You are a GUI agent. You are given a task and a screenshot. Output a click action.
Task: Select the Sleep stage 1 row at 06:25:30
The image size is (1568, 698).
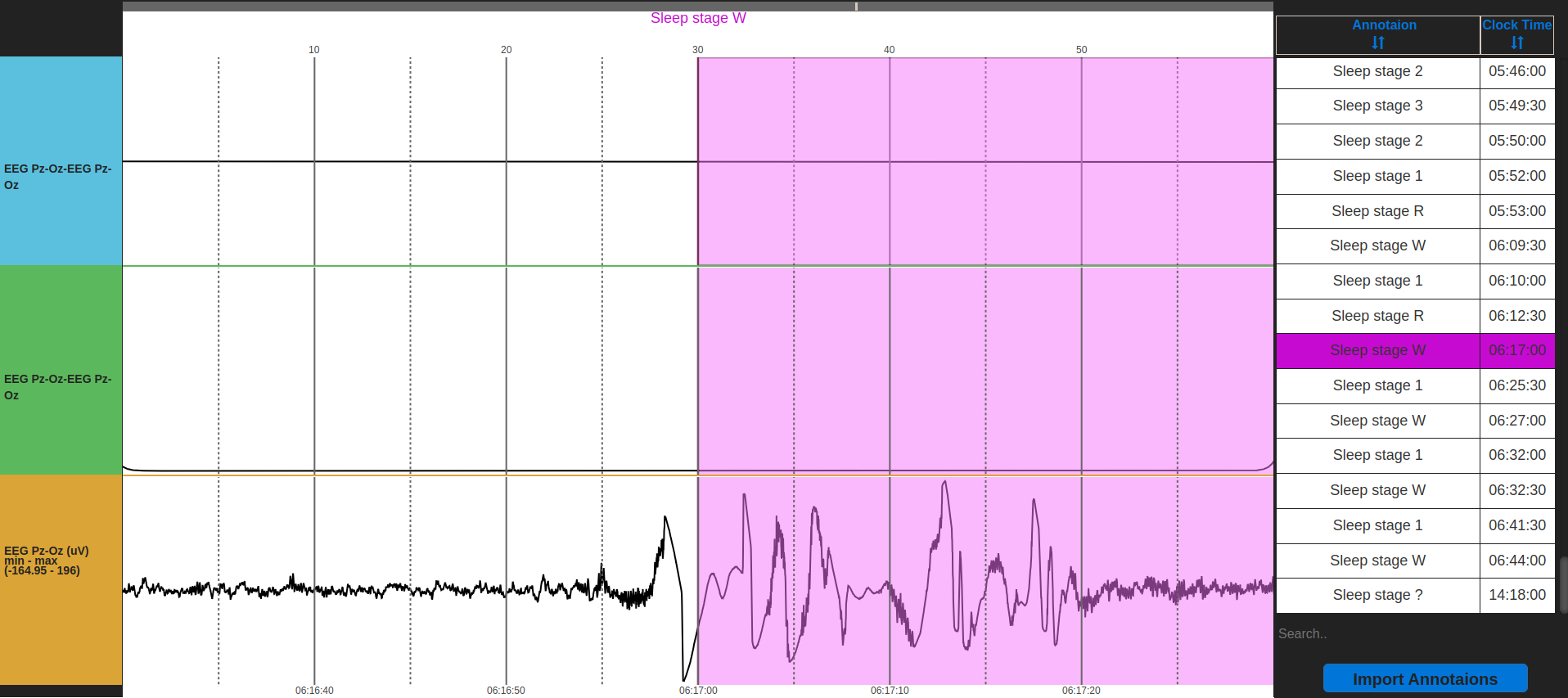click(x=1415, y=385)
